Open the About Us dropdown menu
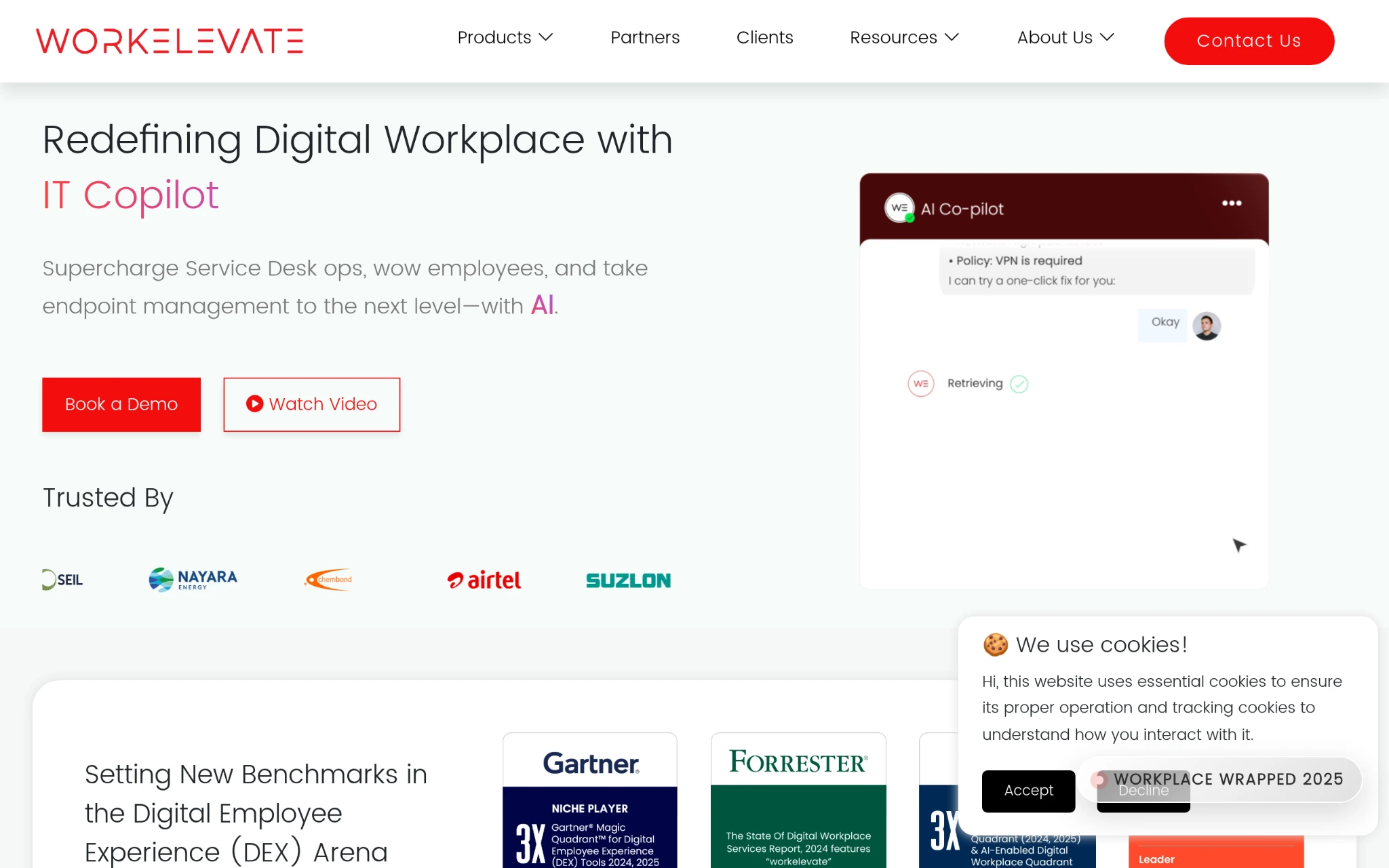 click(x=1065, y=37)
